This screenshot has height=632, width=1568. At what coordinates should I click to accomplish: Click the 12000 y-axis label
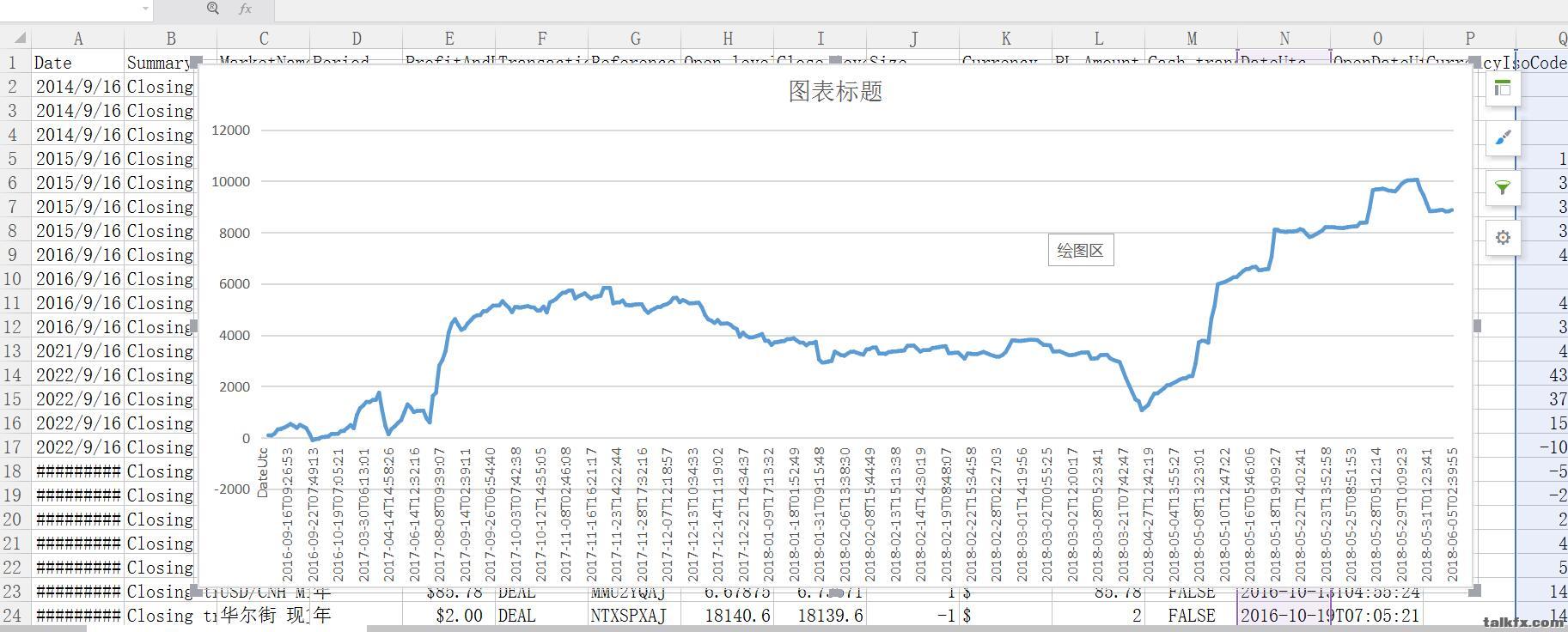pos(230,131)
